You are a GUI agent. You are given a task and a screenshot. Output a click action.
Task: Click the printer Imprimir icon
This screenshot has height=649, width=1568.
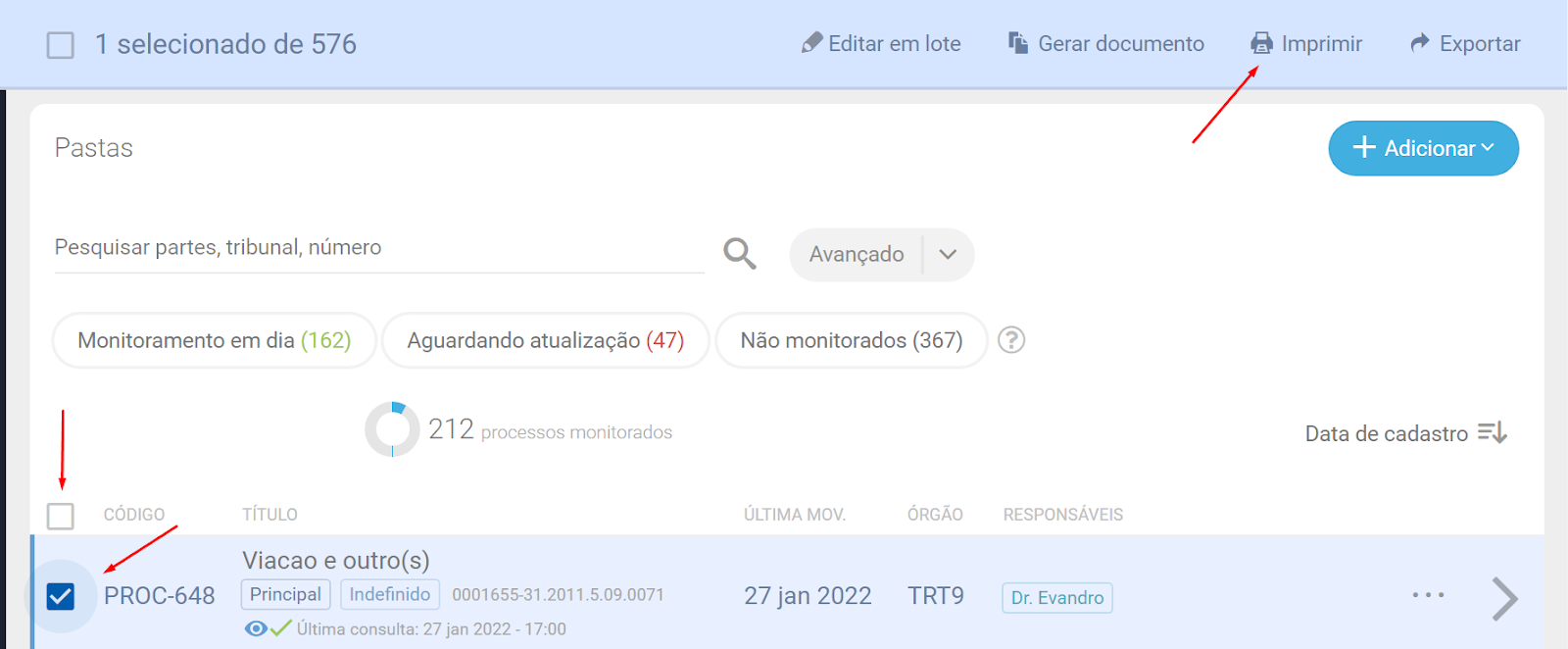click(1261, 43)
